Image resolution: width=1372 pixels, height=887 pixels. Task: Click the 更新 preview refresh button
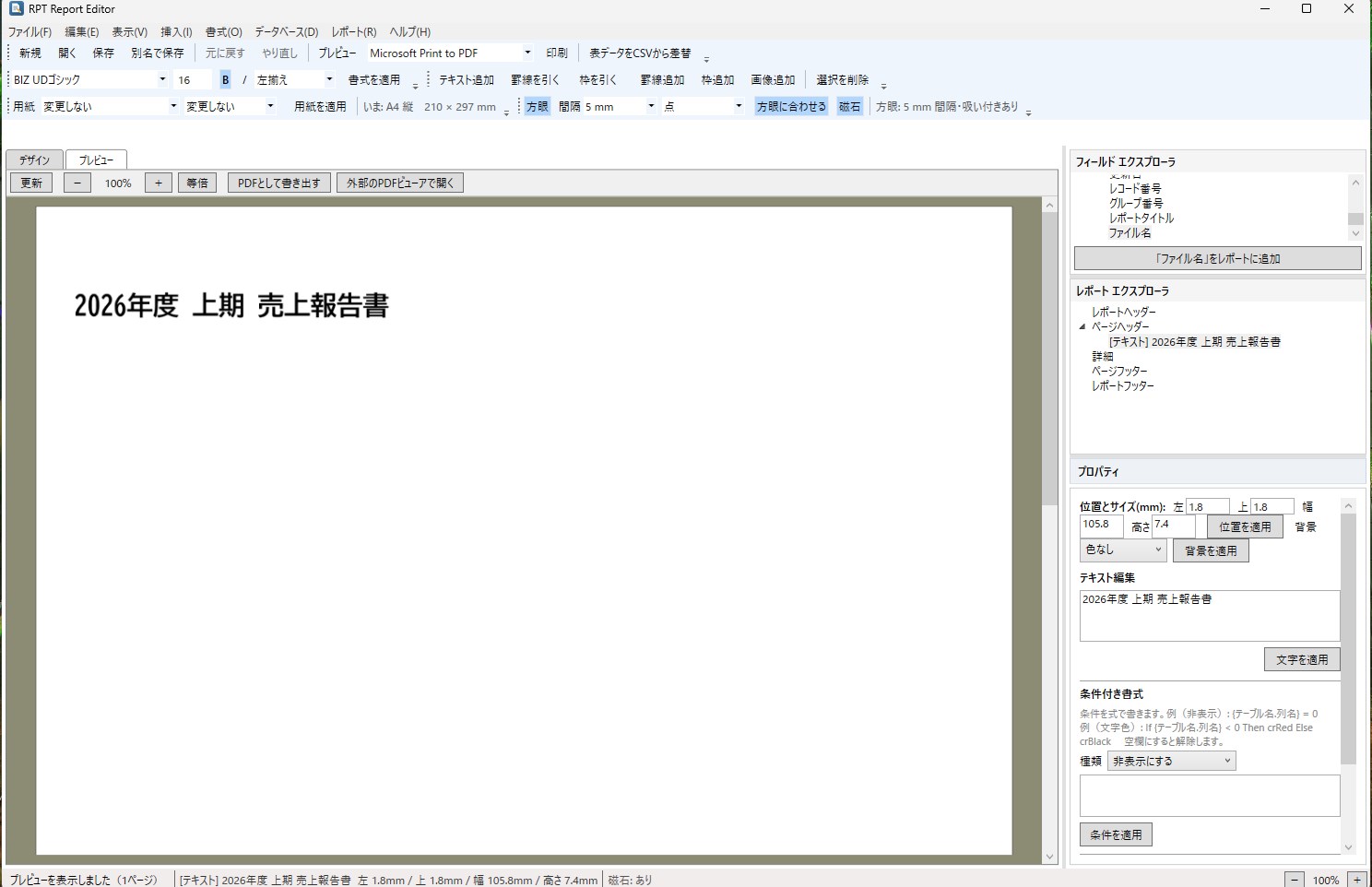pyautogui.click(x=31, y=183)
